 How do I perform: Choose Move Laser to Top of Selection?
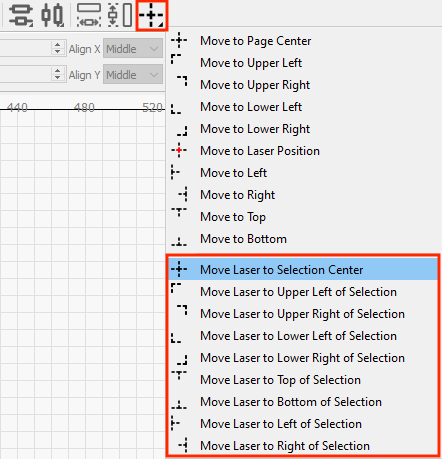coord(303,380)
